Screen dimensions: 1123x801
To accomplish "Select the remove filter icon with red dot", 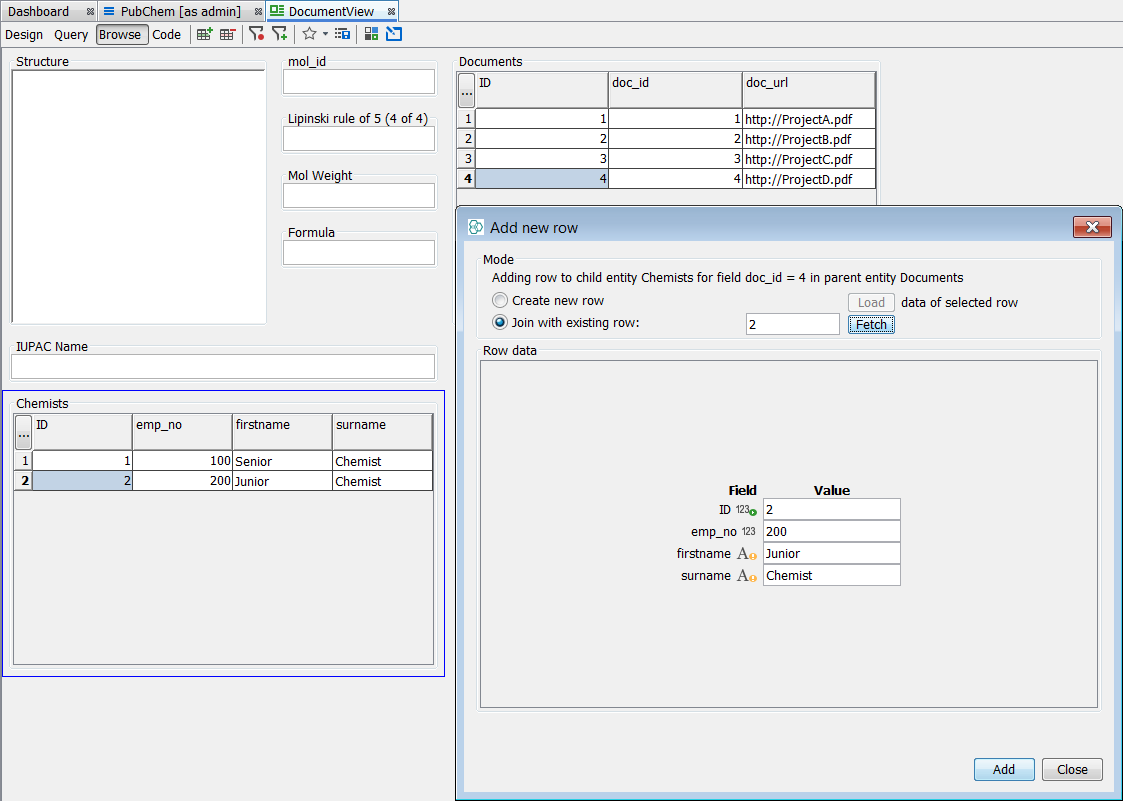I will (x=256, y=33).
